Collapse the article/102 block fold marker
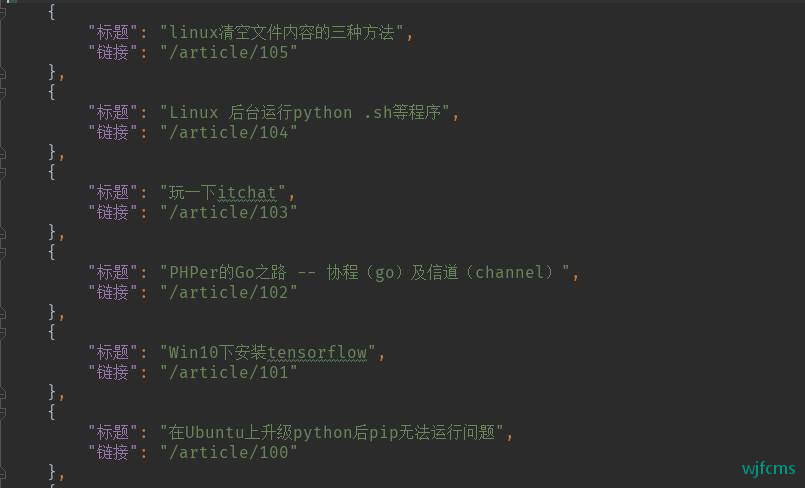 (2, 252)
